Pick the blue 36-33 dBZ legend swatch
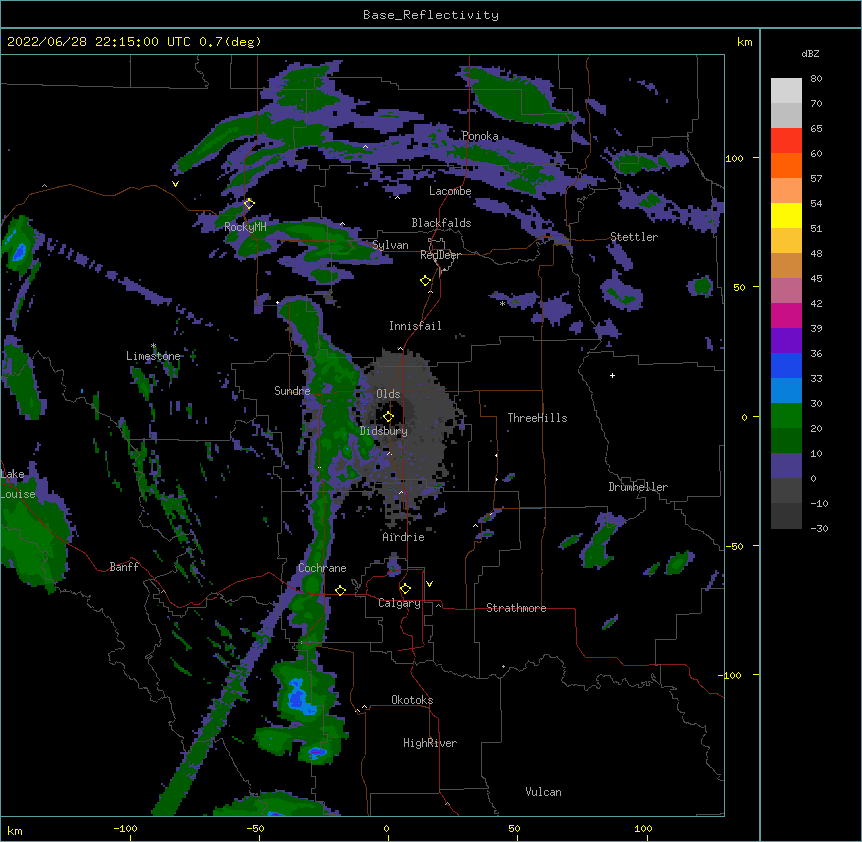Image resolution: width=862 pixels, height=842 pixels. pyautogui.click(x=786, y=365)
